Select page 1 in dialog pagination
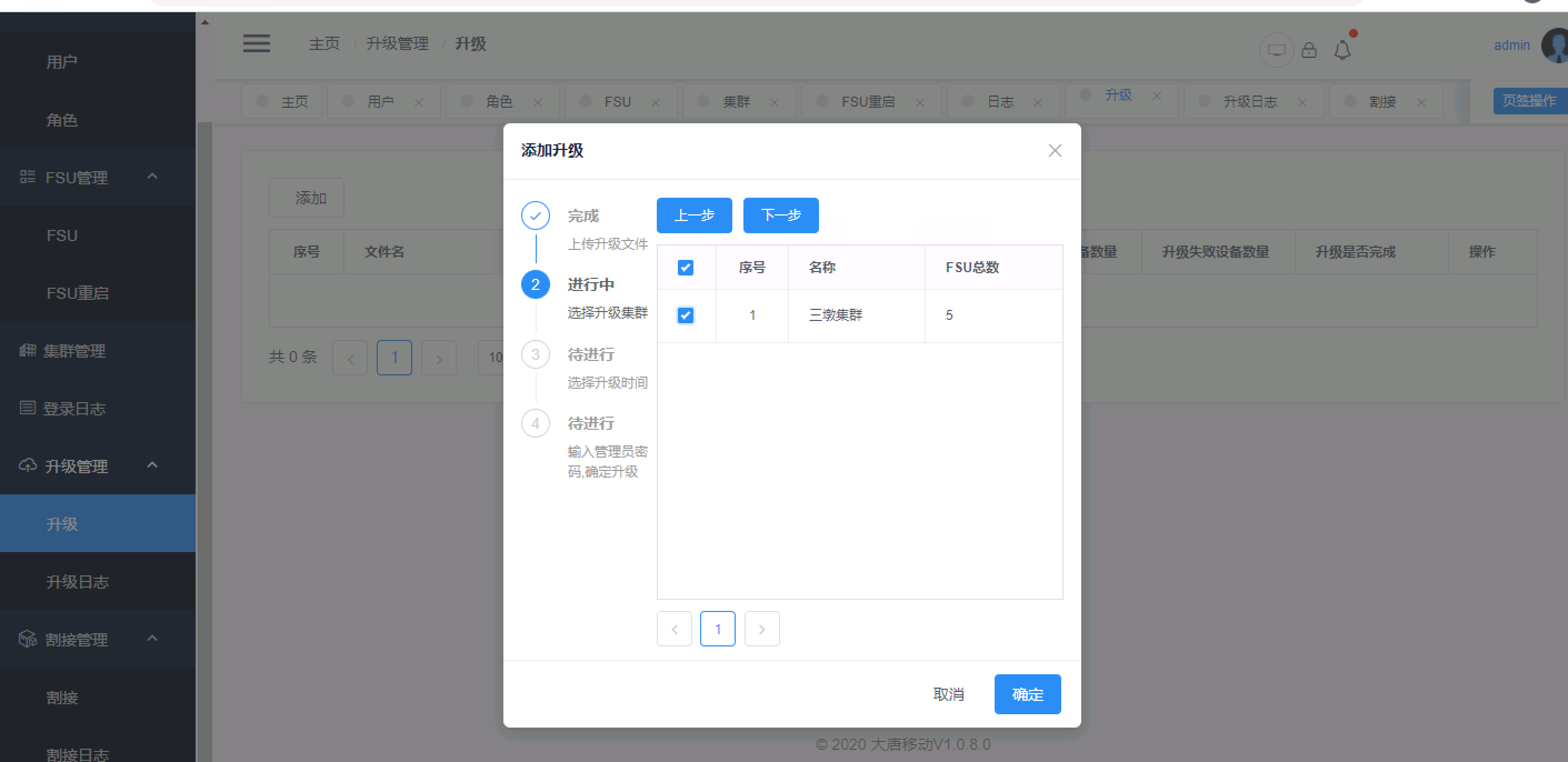Image resolution: width=1568 pixels, height=762 pixels. point(718,629)
